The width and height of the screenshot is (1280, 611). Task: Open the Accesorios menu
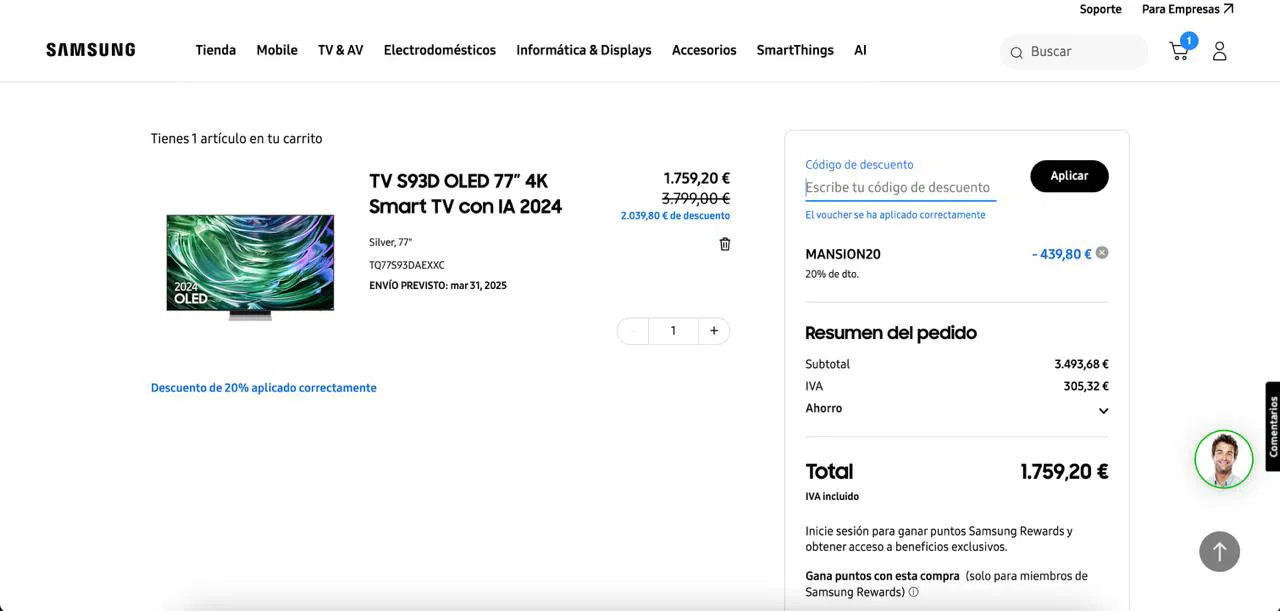click(x=704, y=50)
